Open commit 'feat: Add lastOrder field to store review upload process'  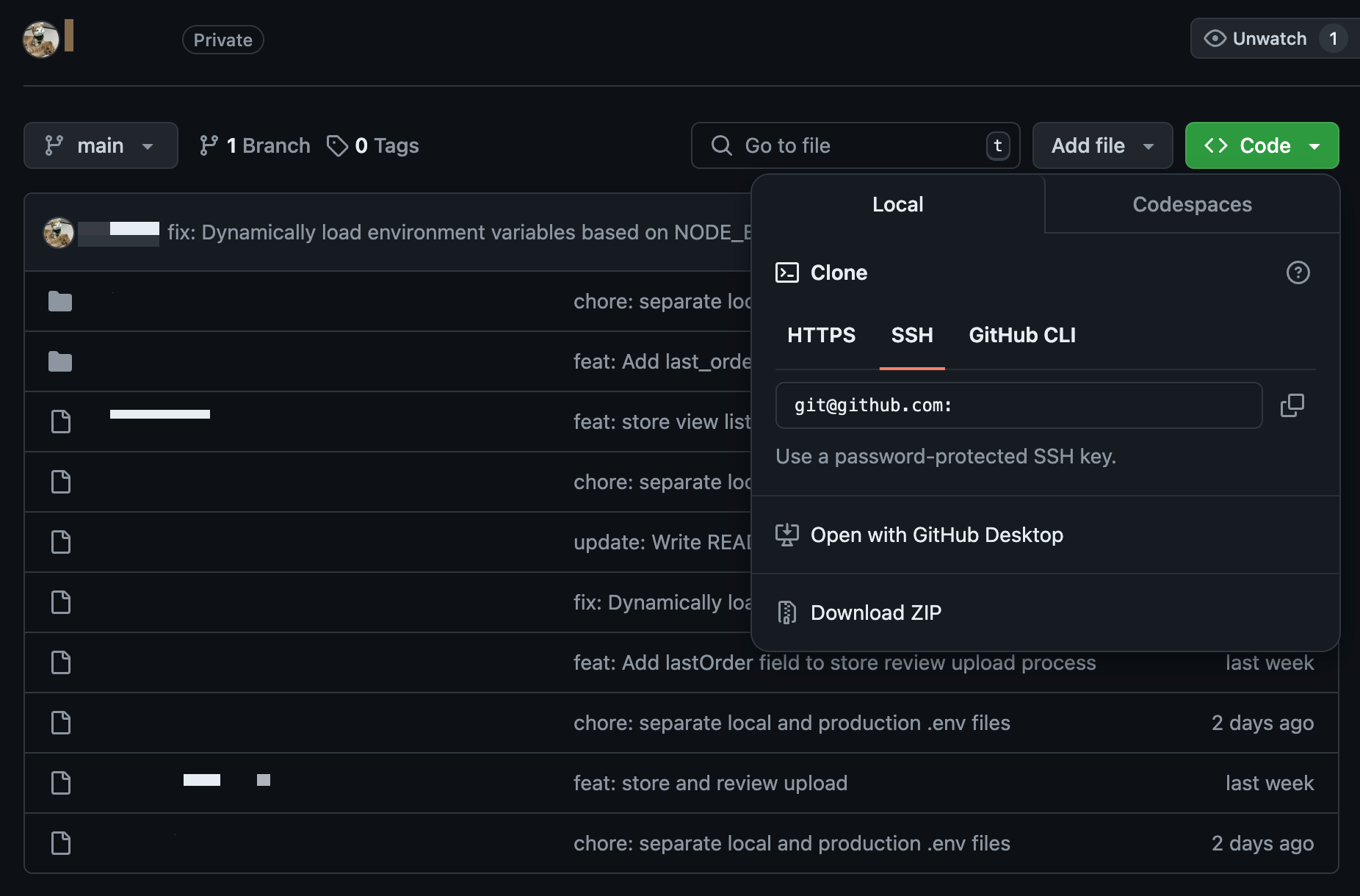(x=834, y=662)
